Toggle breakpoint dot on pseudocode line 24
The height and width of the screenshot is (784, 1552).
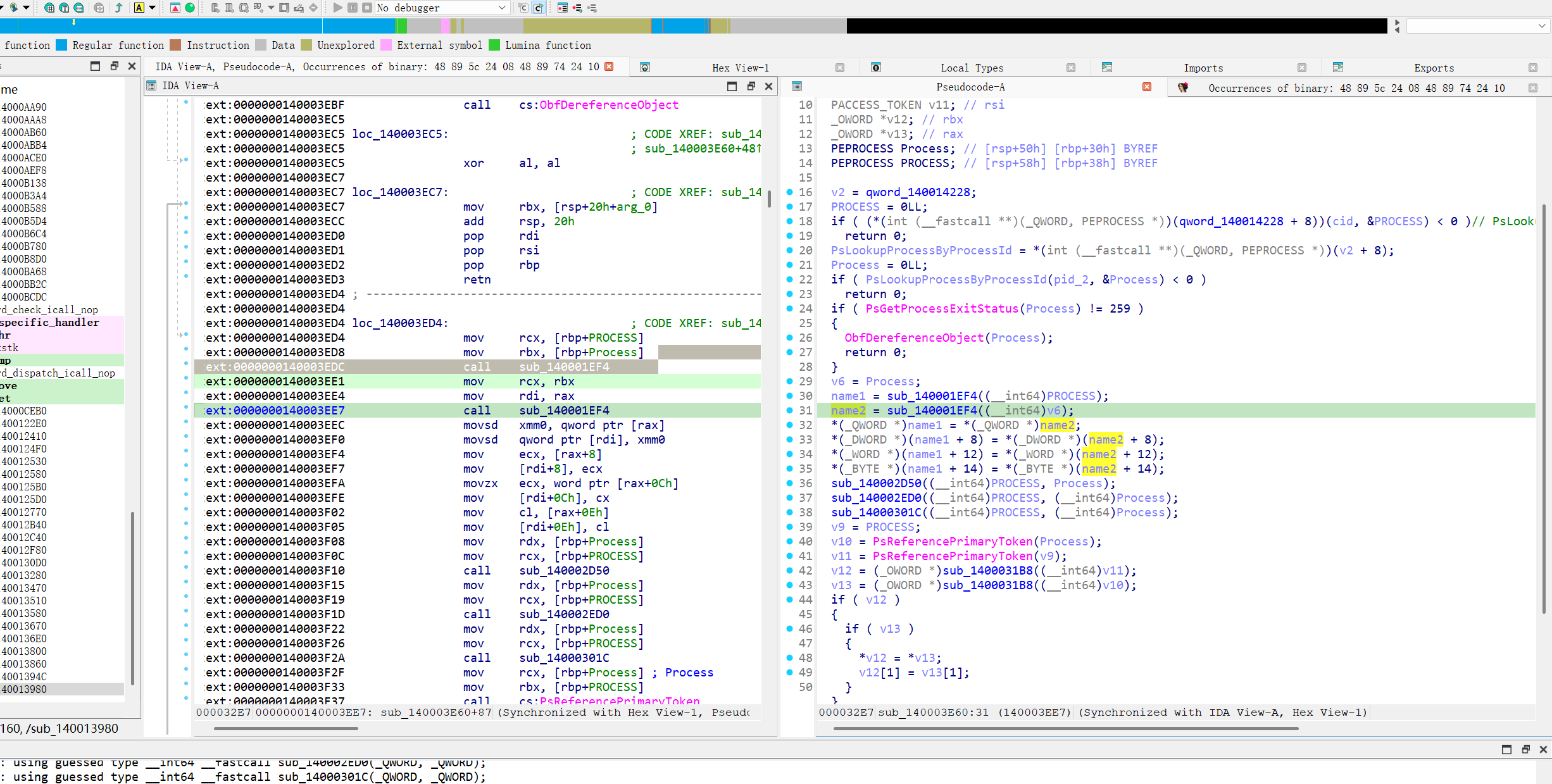pyautogui.click(x=789, y=308)
